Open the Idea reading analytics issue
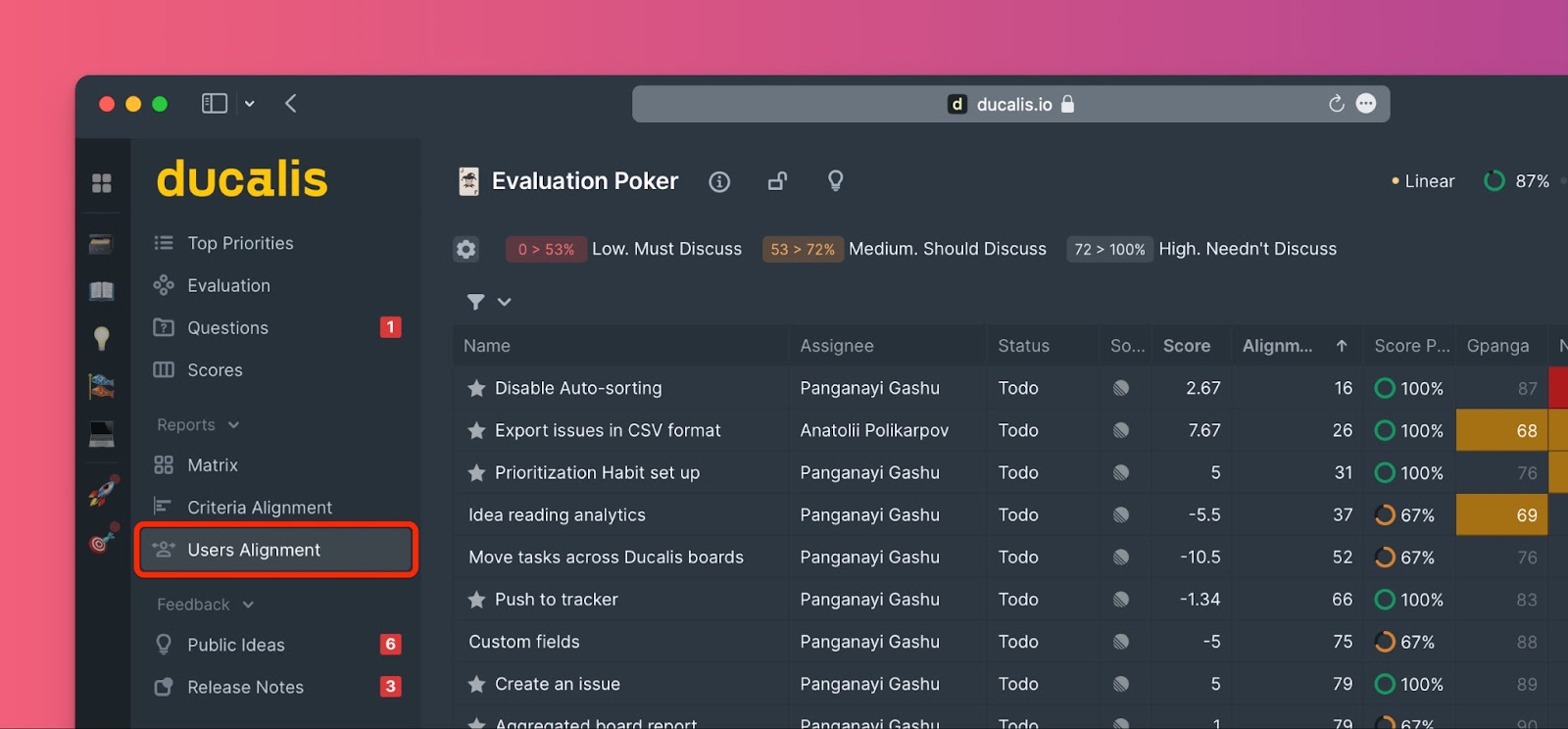This screenshot has width=1568, height=729. point(558,514)
